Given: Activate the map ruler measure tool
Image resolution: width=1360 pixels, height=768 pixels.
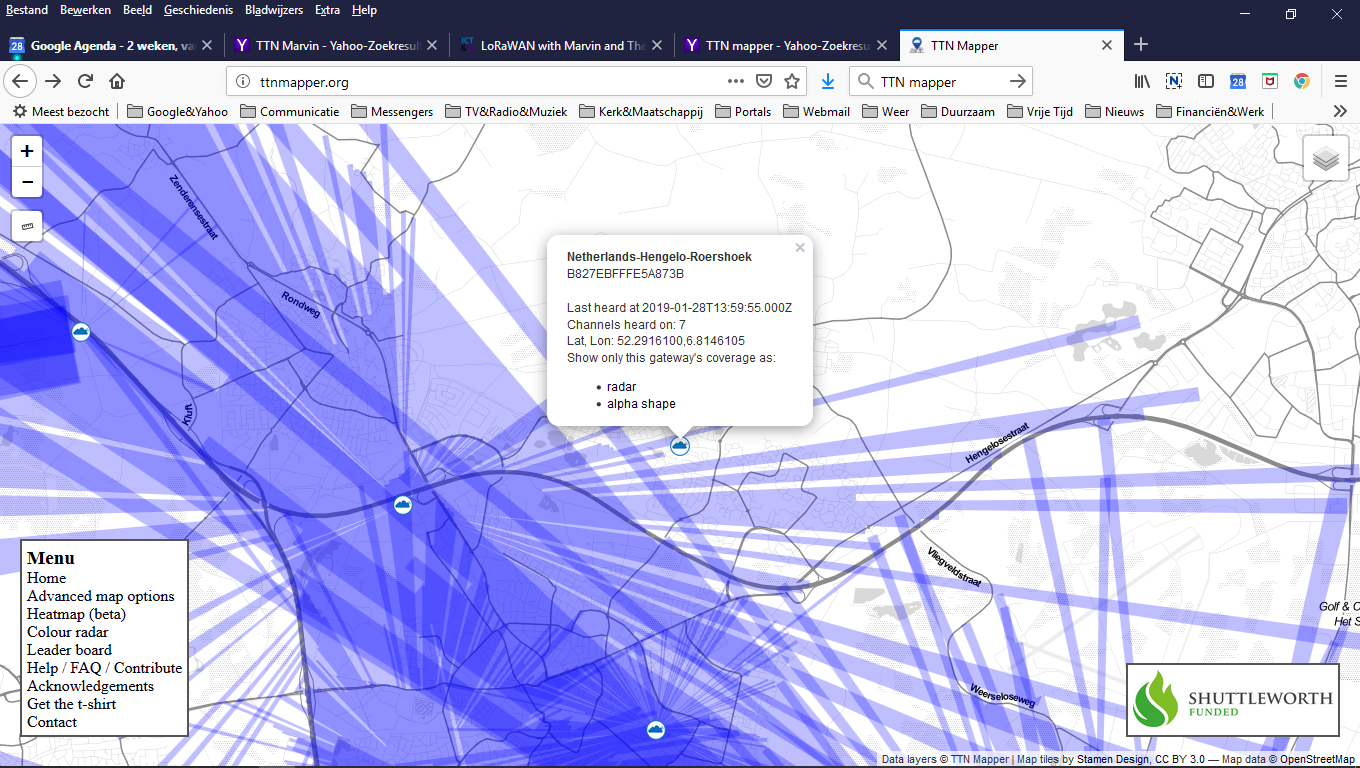Looking at the screenshot, I should tap(27, 226).
